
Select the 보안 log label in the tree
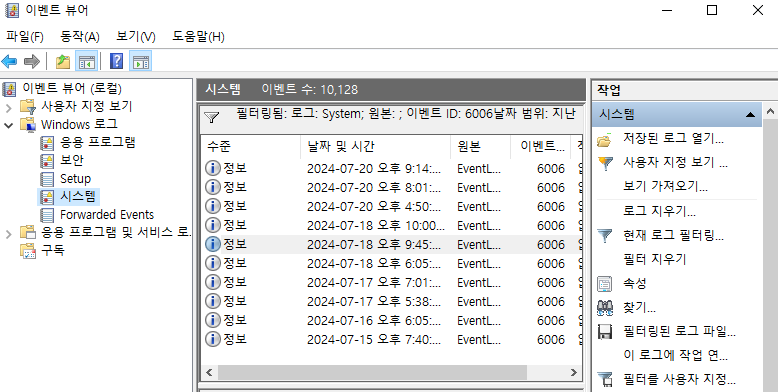(x=72, y=160)
